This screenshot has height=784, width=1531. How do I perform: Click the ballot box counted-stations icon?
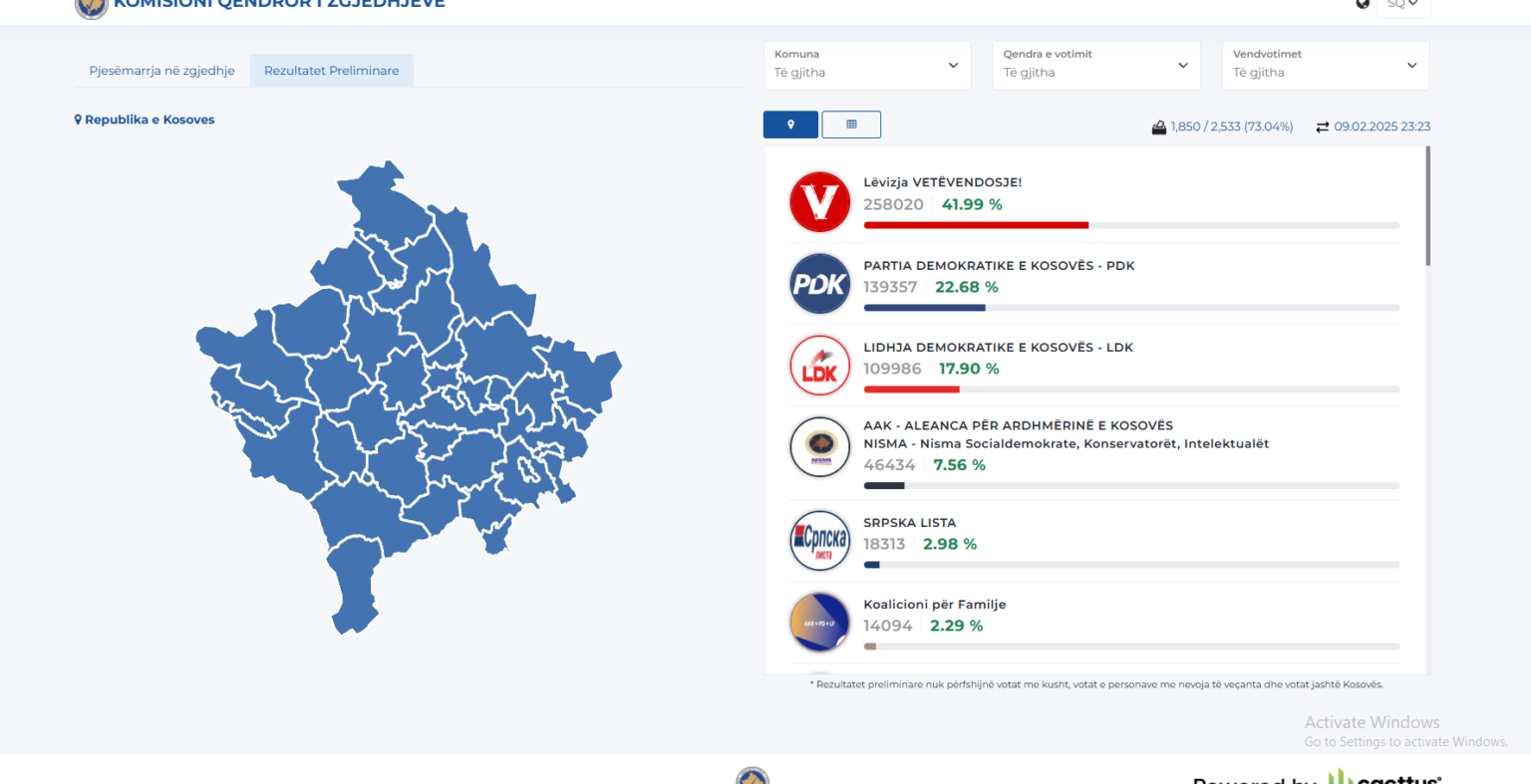click(x=1158, y=128)
